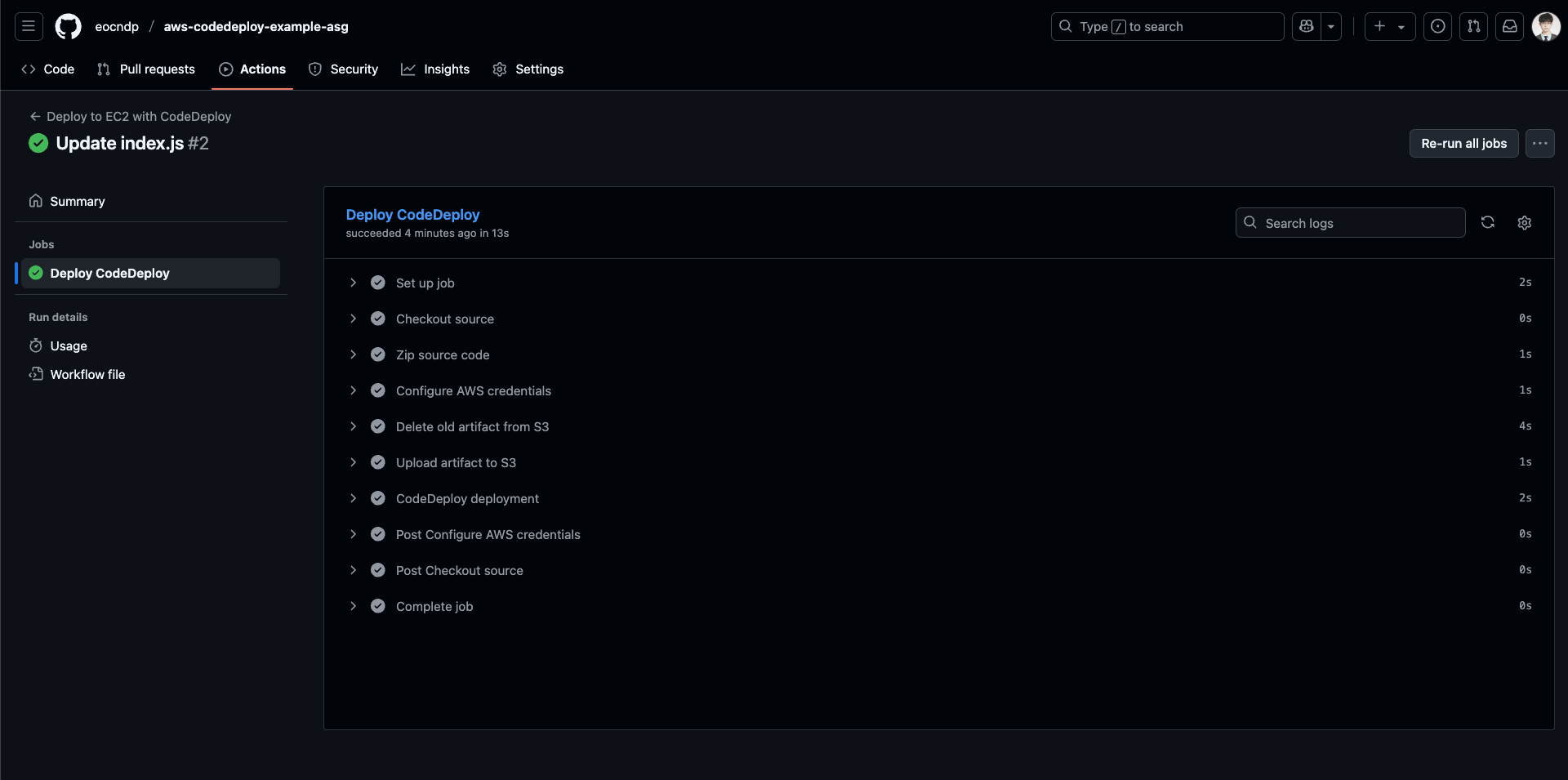Click the 'Update index.js #2' run title

point(132,143)
